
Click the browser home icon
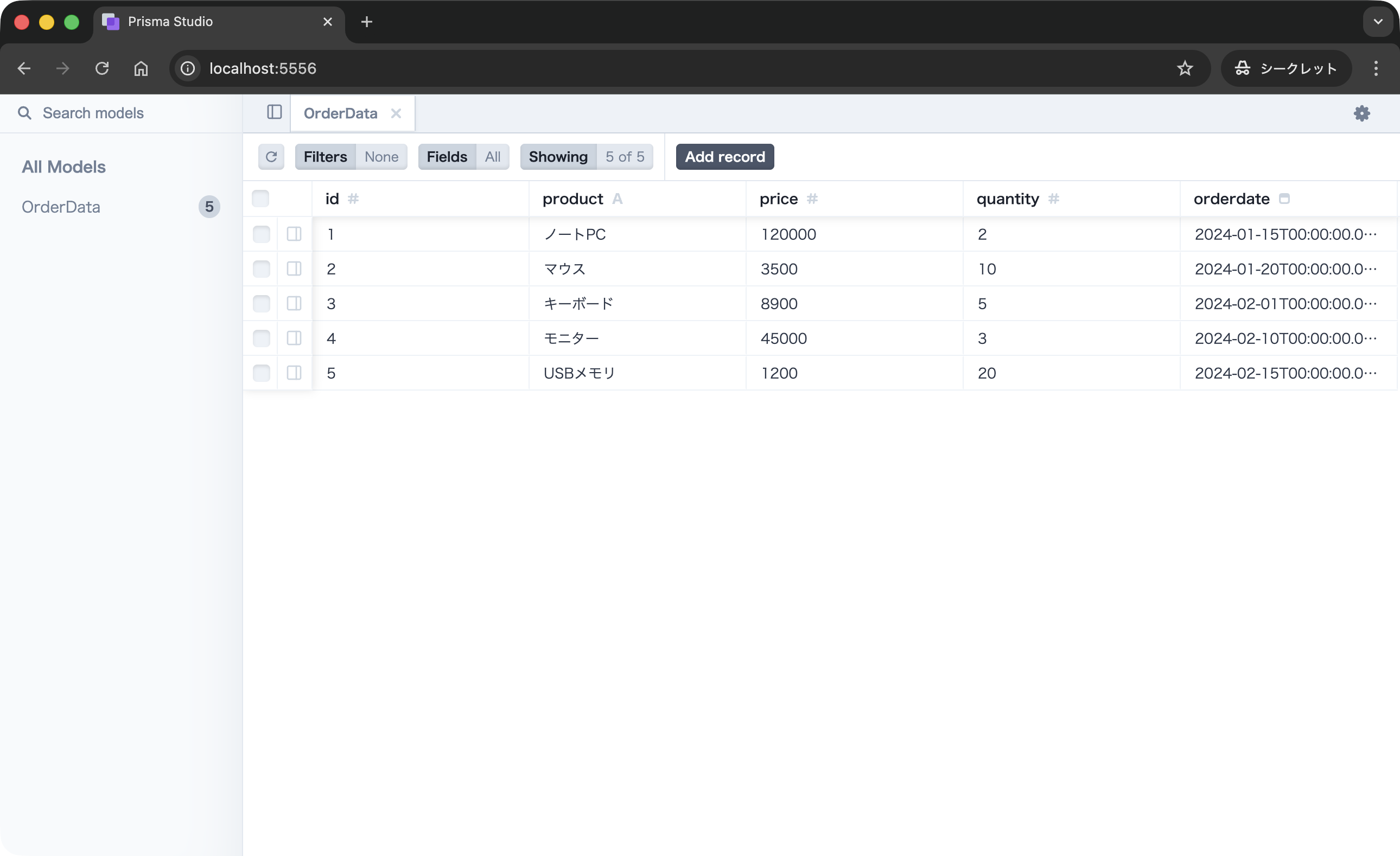click(141, 68)
